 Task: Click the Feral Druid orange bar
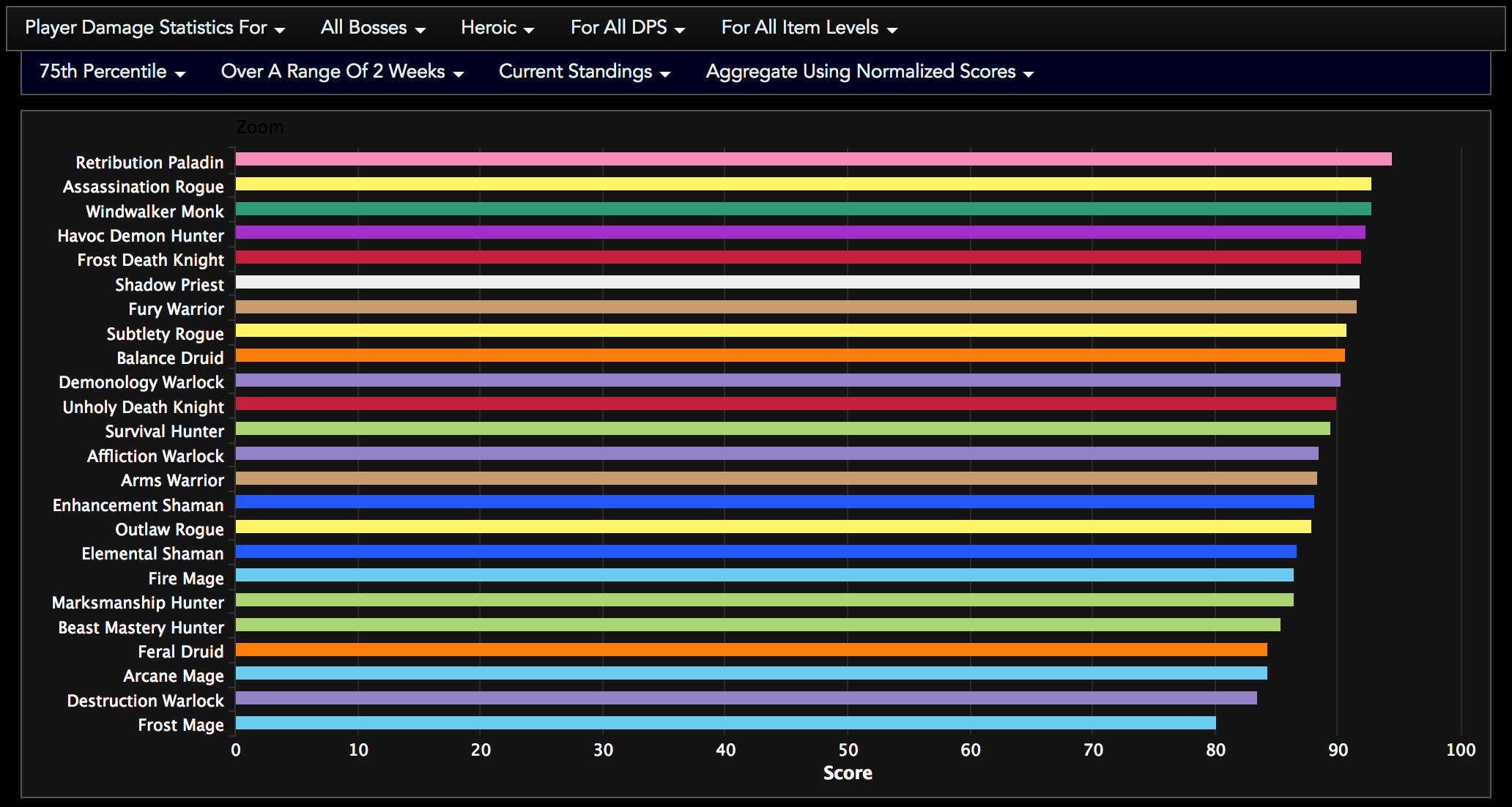[x=751, y=650]
